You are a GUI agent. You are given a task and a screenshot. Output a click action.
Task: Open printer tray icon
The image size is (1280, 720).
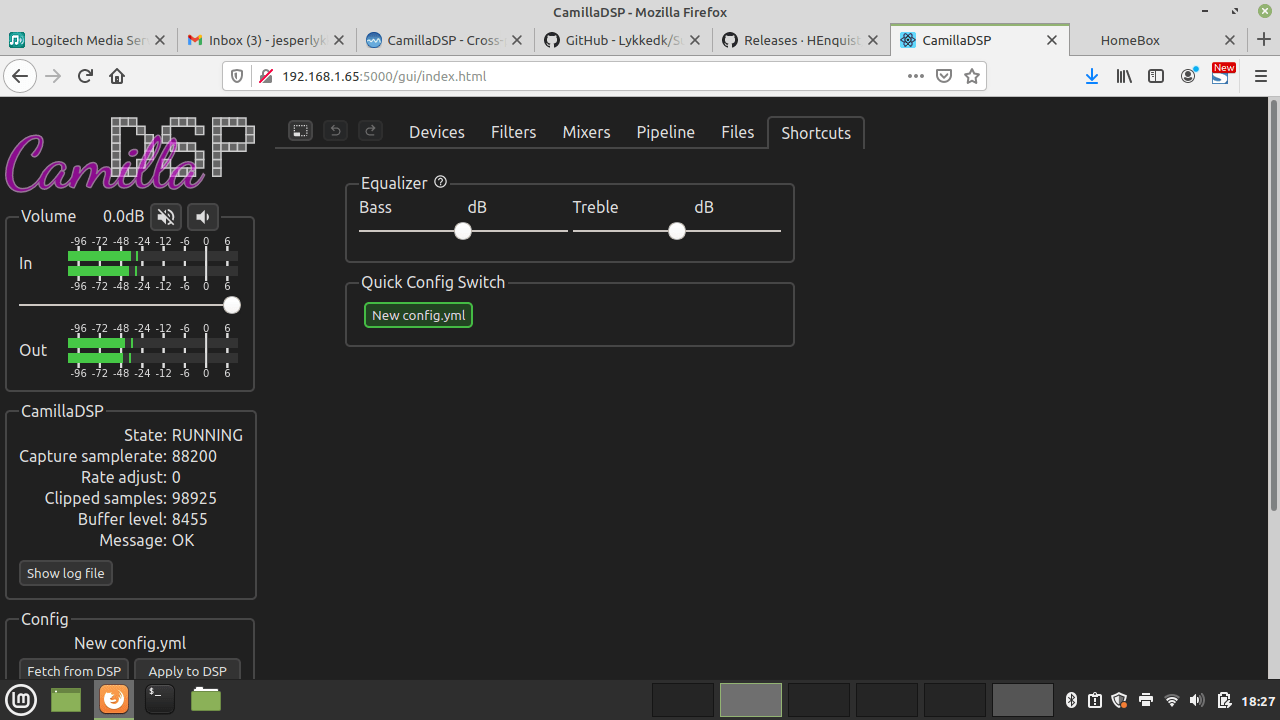pyautogui.click(x=1146, y=700)
